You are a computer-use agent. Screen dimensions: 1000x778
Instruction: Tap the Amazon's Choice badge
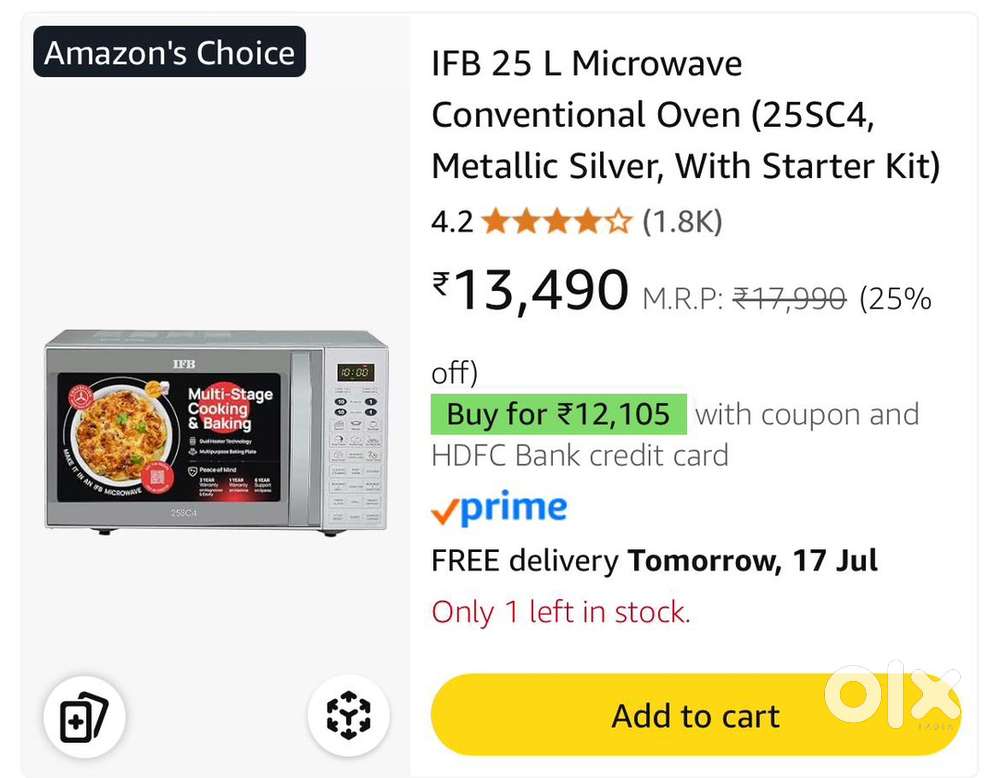point(169,52)
